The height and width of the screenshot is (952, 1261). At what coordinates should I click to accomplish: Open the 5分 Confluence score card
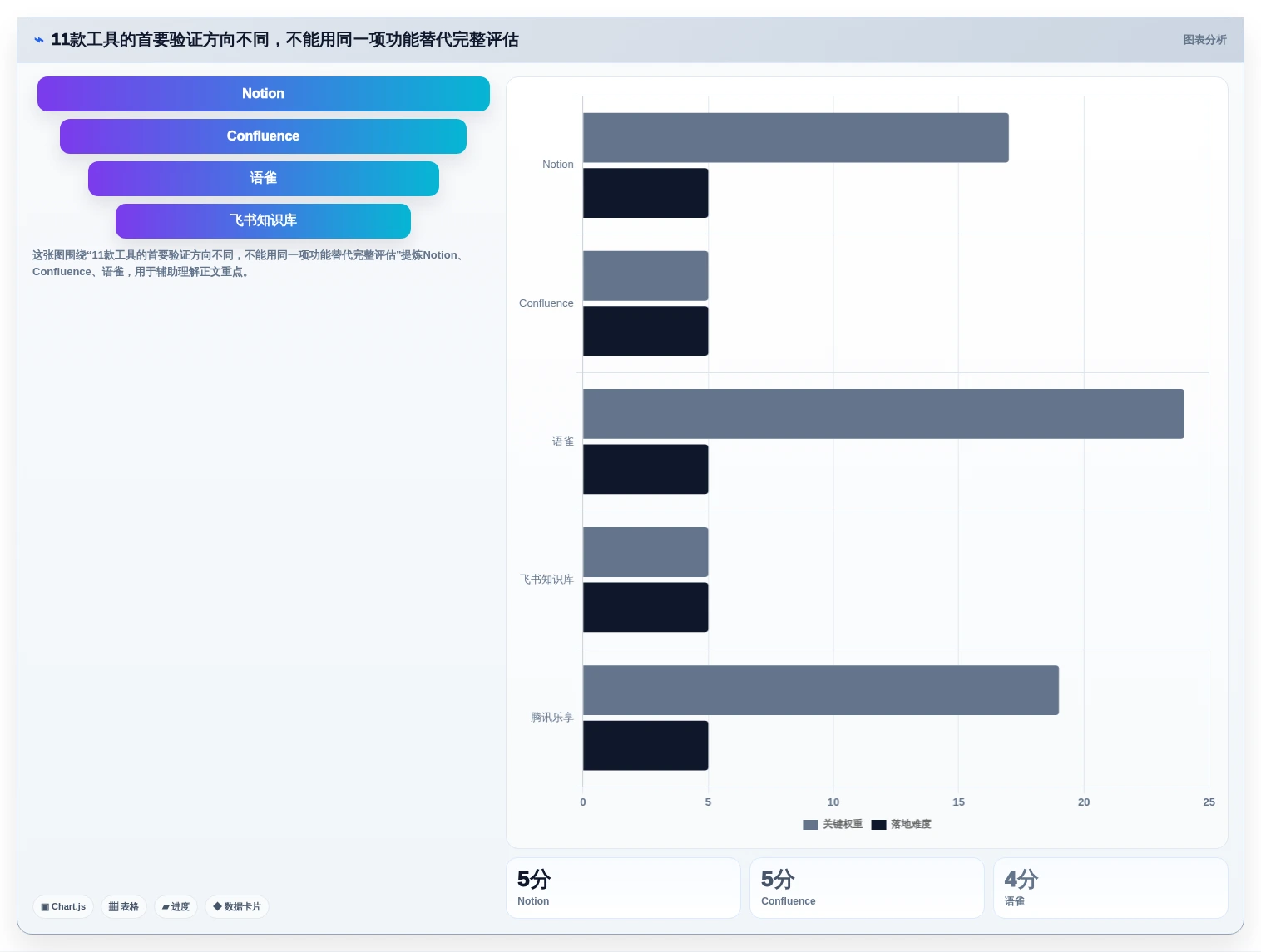point(867,888)
